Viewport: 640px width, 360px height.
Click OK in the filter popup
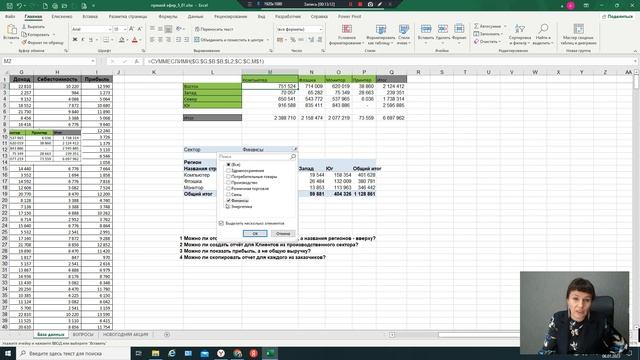tap(255, 233)
